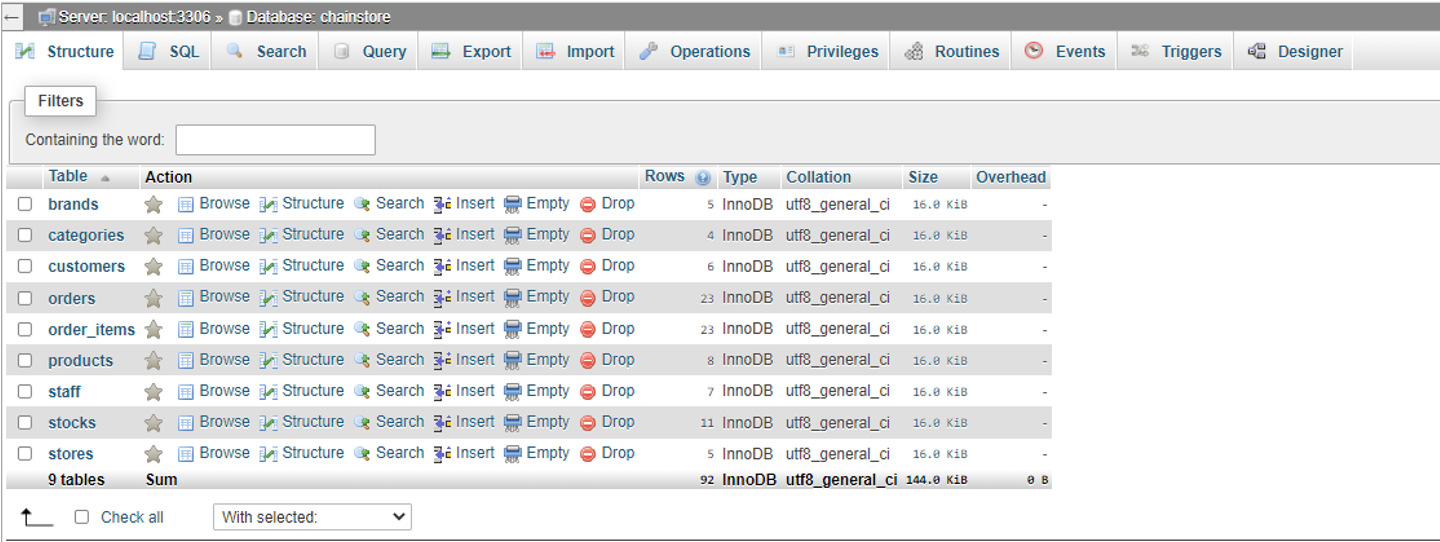Click the red Drop icon for stores table
The image size is (1440, 542).
pyautogui.click(x=588, y=454)
